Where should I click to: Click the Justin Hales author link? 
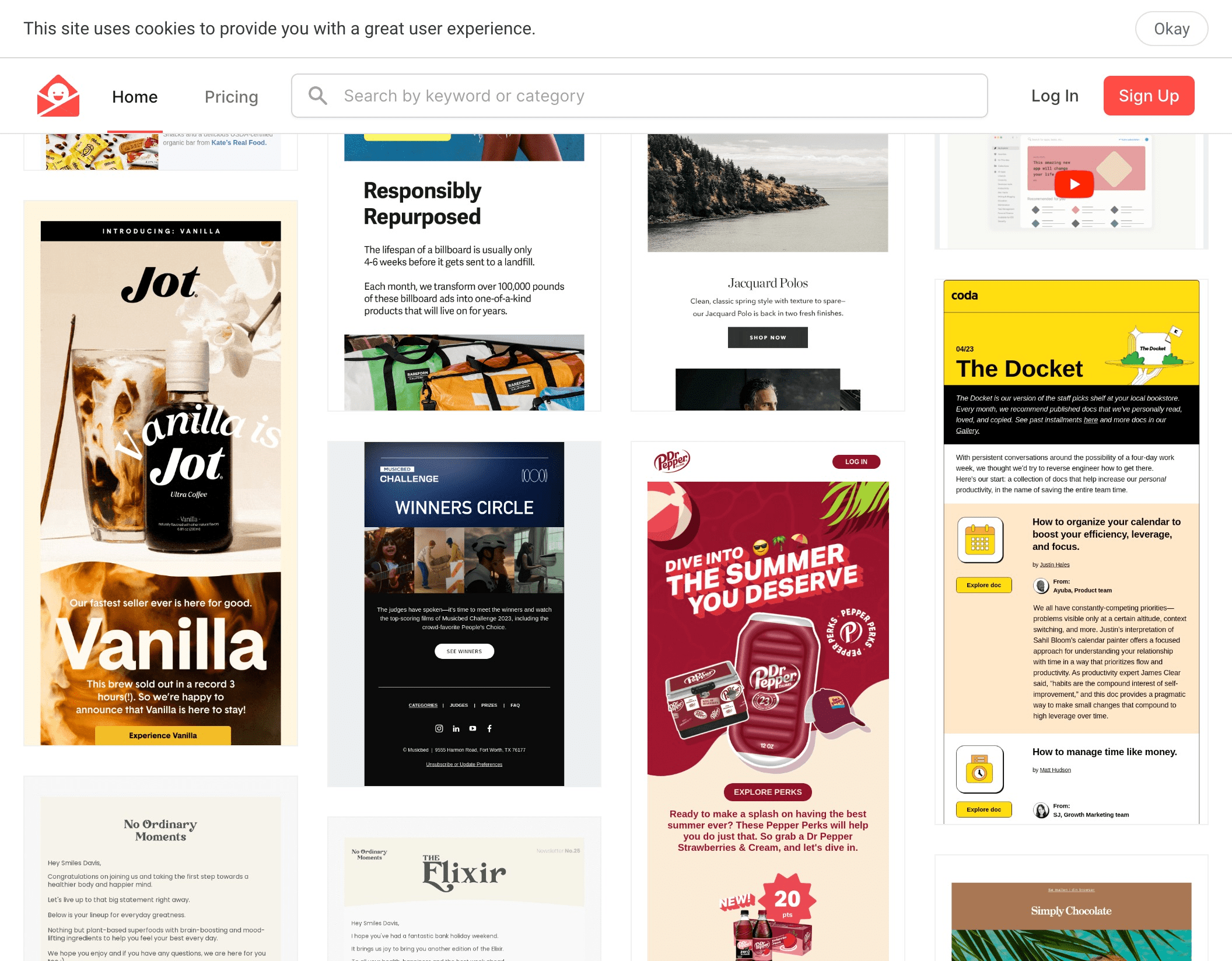click(x=1055, y=564)
